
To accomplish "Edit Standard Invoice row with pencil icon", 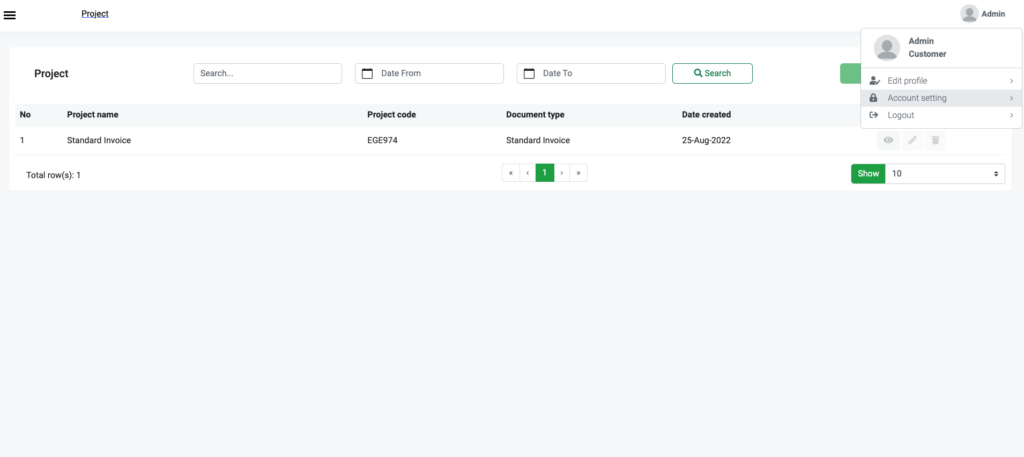I will point(912,140).
